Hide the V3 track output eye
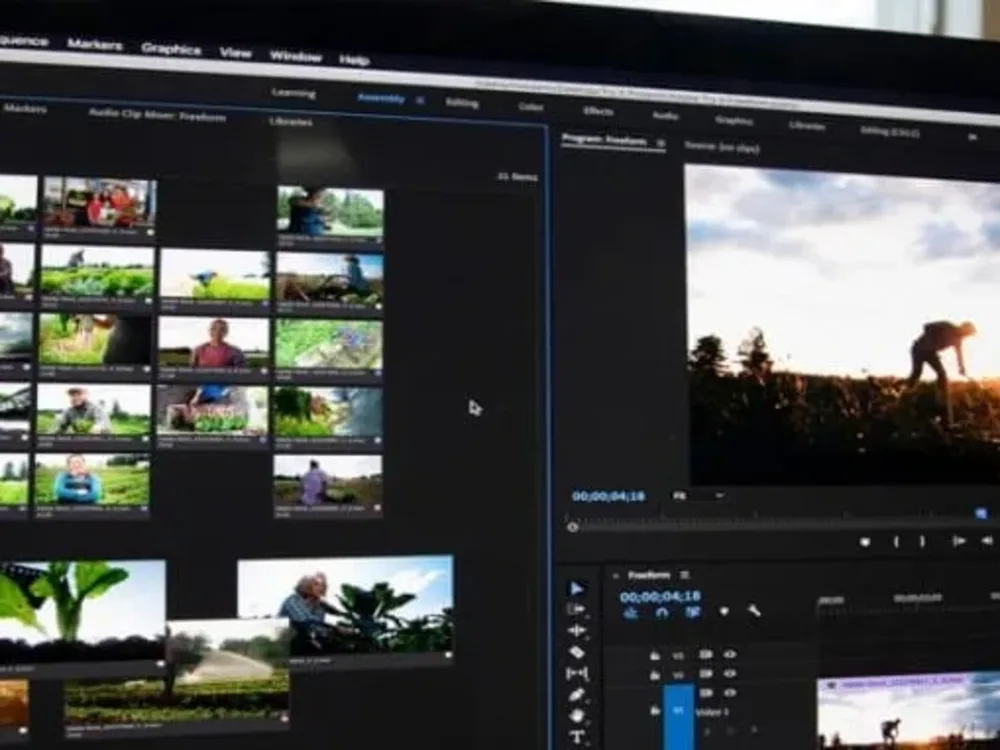This screenshot has height=750, width=1000. coord(730,654)
